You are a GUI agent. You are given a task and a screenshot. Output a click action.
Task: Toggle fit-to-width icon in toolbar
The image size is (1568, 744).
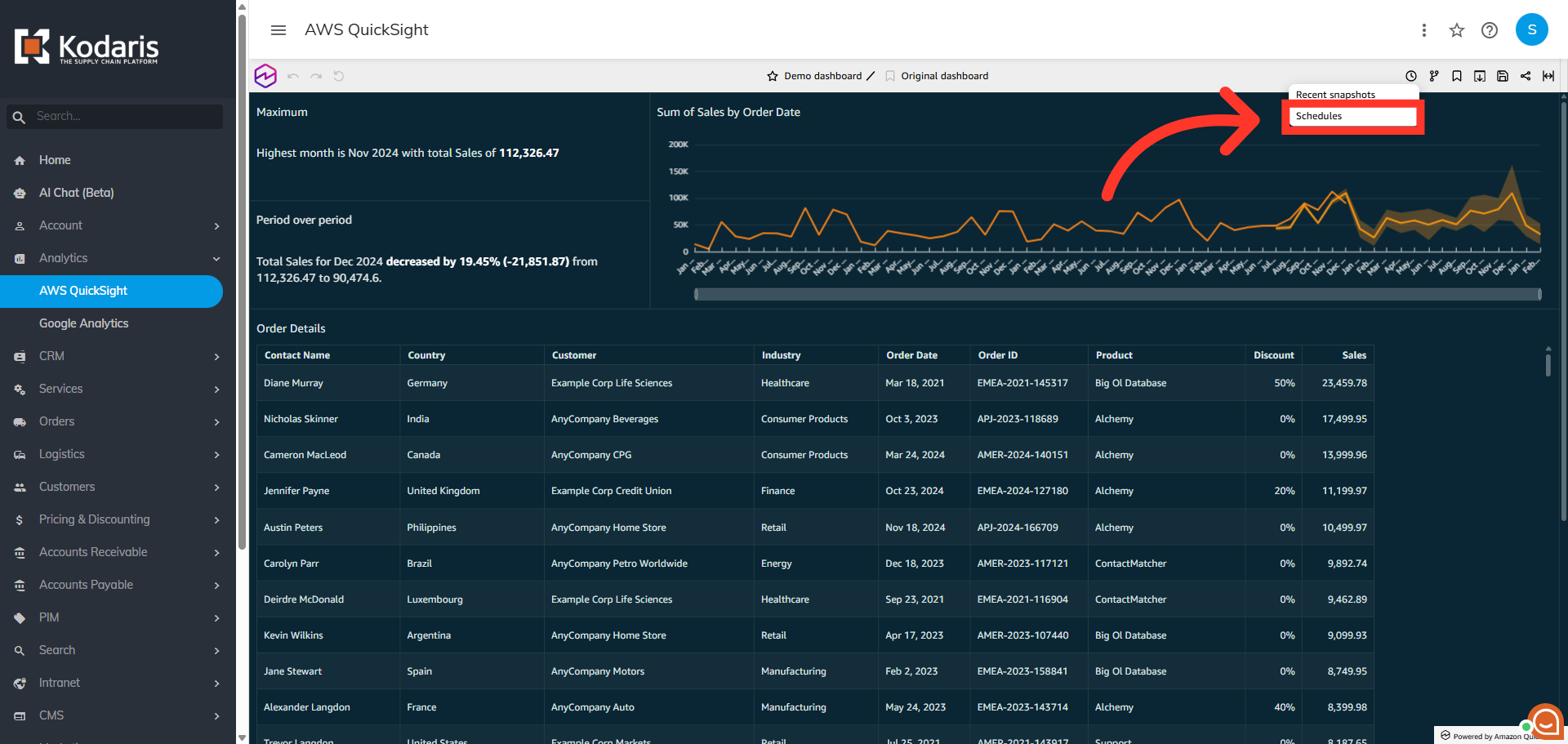[1548, 76]
